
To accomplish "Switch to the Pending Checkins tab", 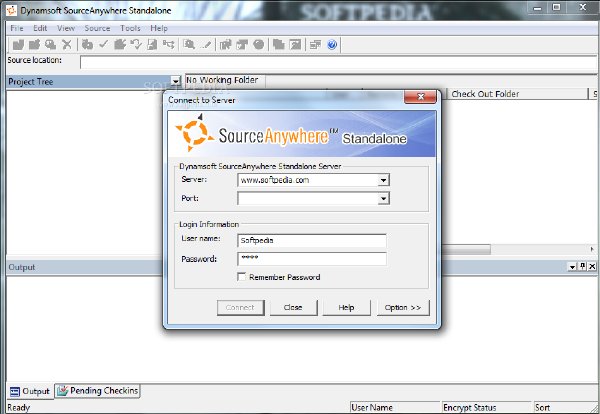I will click(97, 391).
